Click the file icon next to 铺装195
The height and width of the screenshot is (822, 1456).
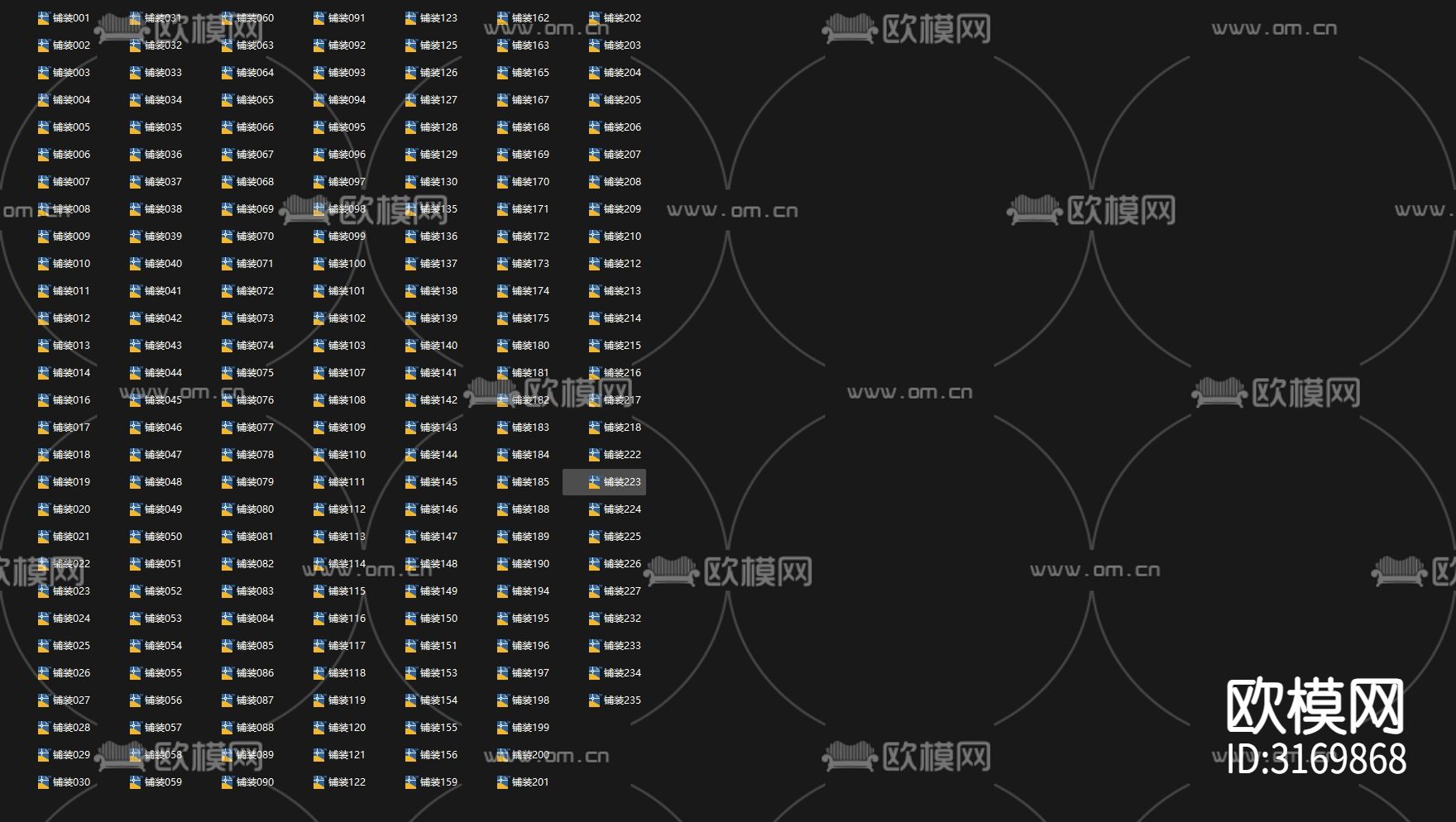click(502, 619)
